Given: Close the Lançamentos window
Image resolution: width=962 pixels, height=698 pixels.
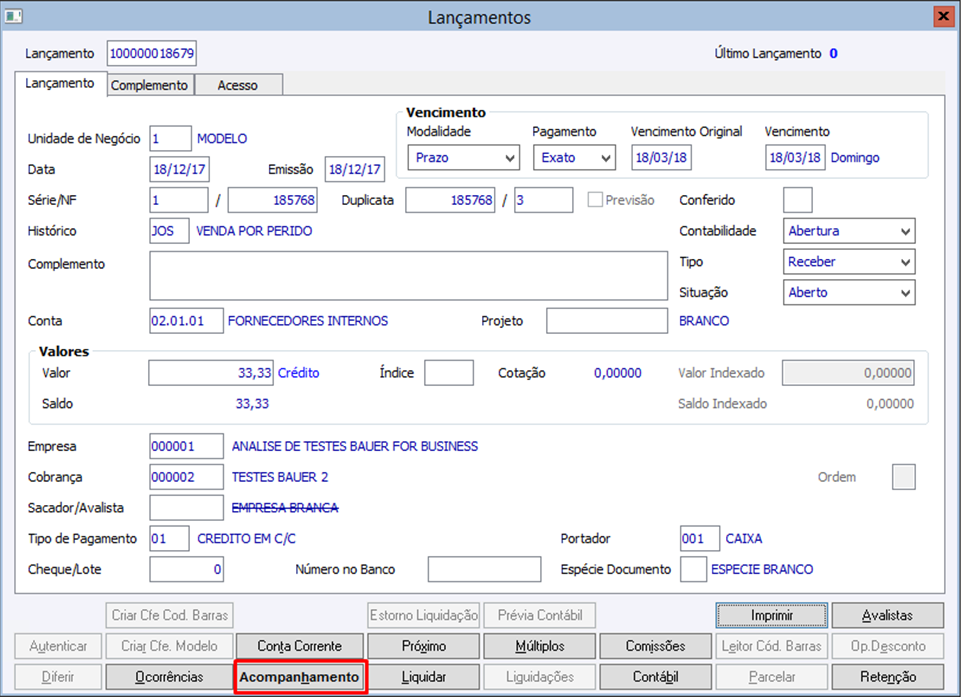Looking at the screenshot, I should [943, 16].
